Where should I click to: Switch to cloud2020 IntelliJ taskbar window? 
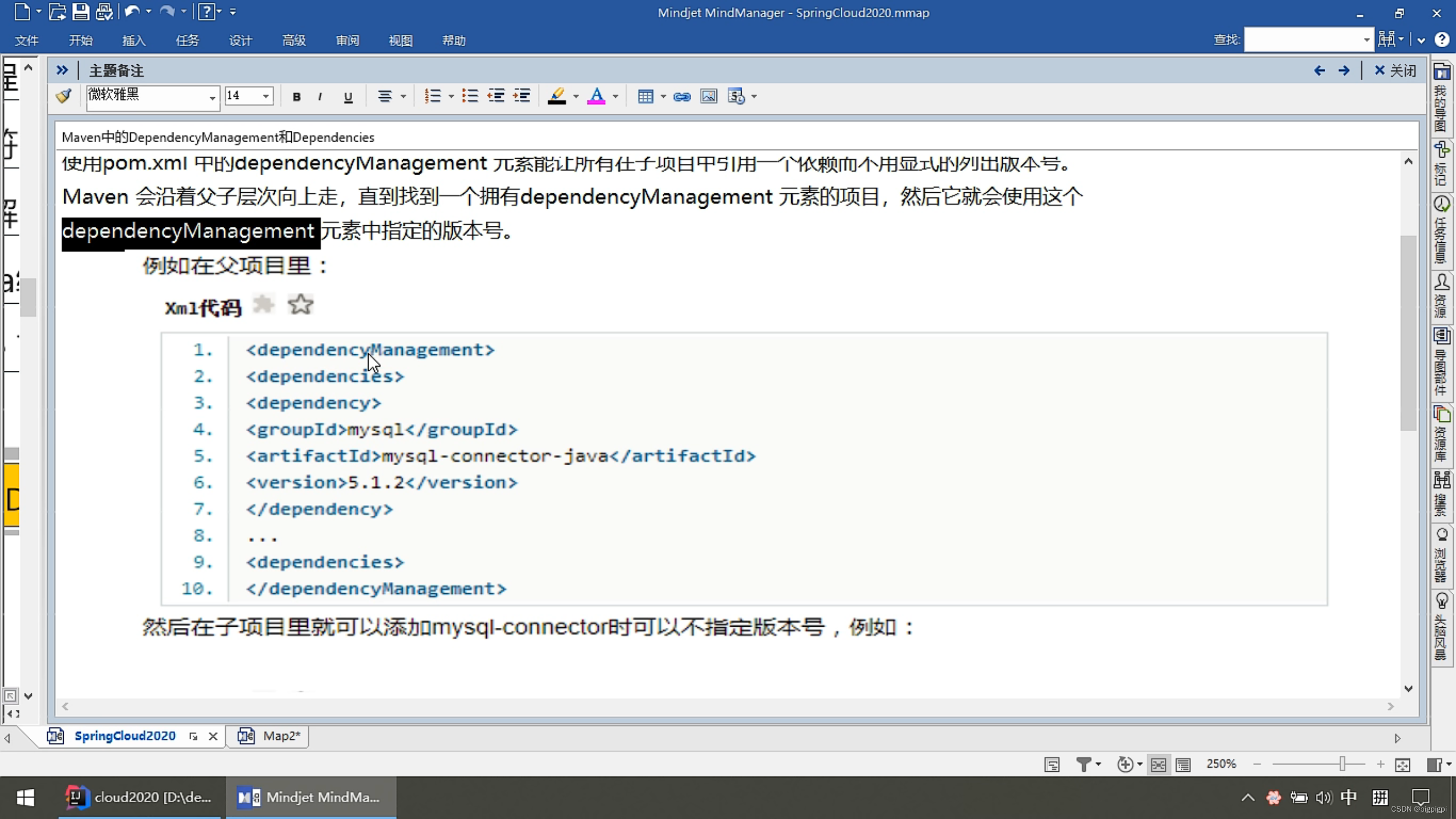[139, 797]
